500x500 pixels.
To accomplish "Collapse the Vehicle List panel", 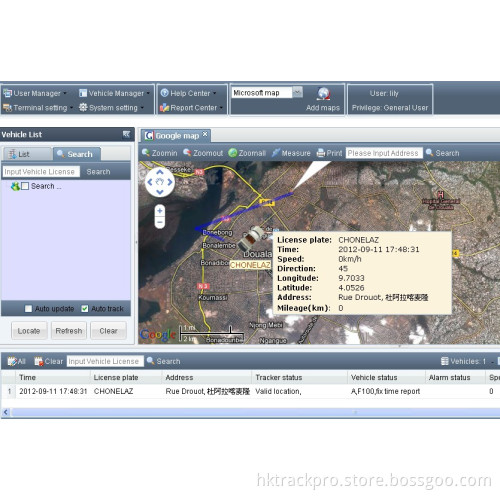I will (x=126, y=134).
